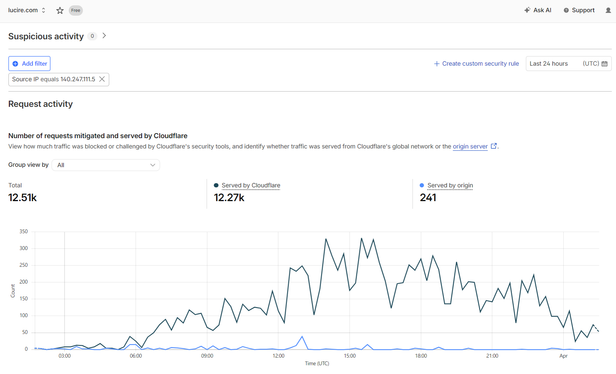Star the lucire.com site
The height and width of the screenshot is (374, 616).
click(60, 11)
